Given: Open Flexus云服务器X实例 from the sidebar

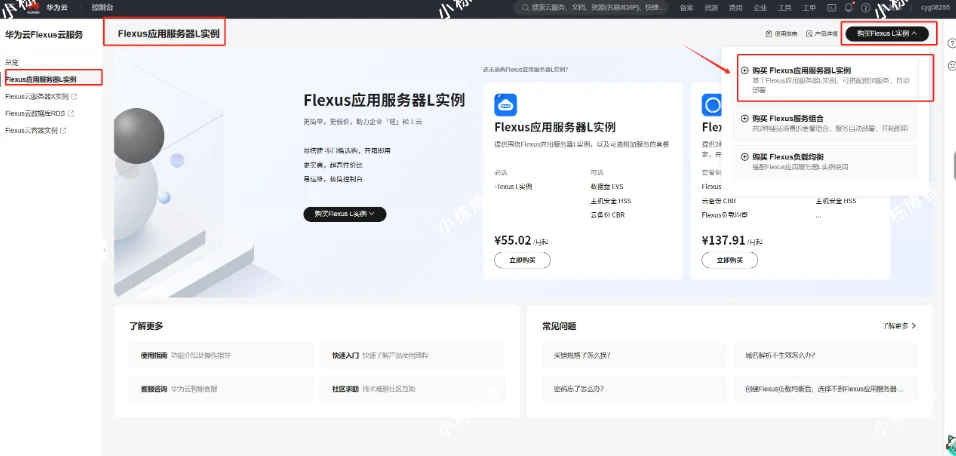Looking at the screenshot, I should pyautogui.click(x=37, y=96).
